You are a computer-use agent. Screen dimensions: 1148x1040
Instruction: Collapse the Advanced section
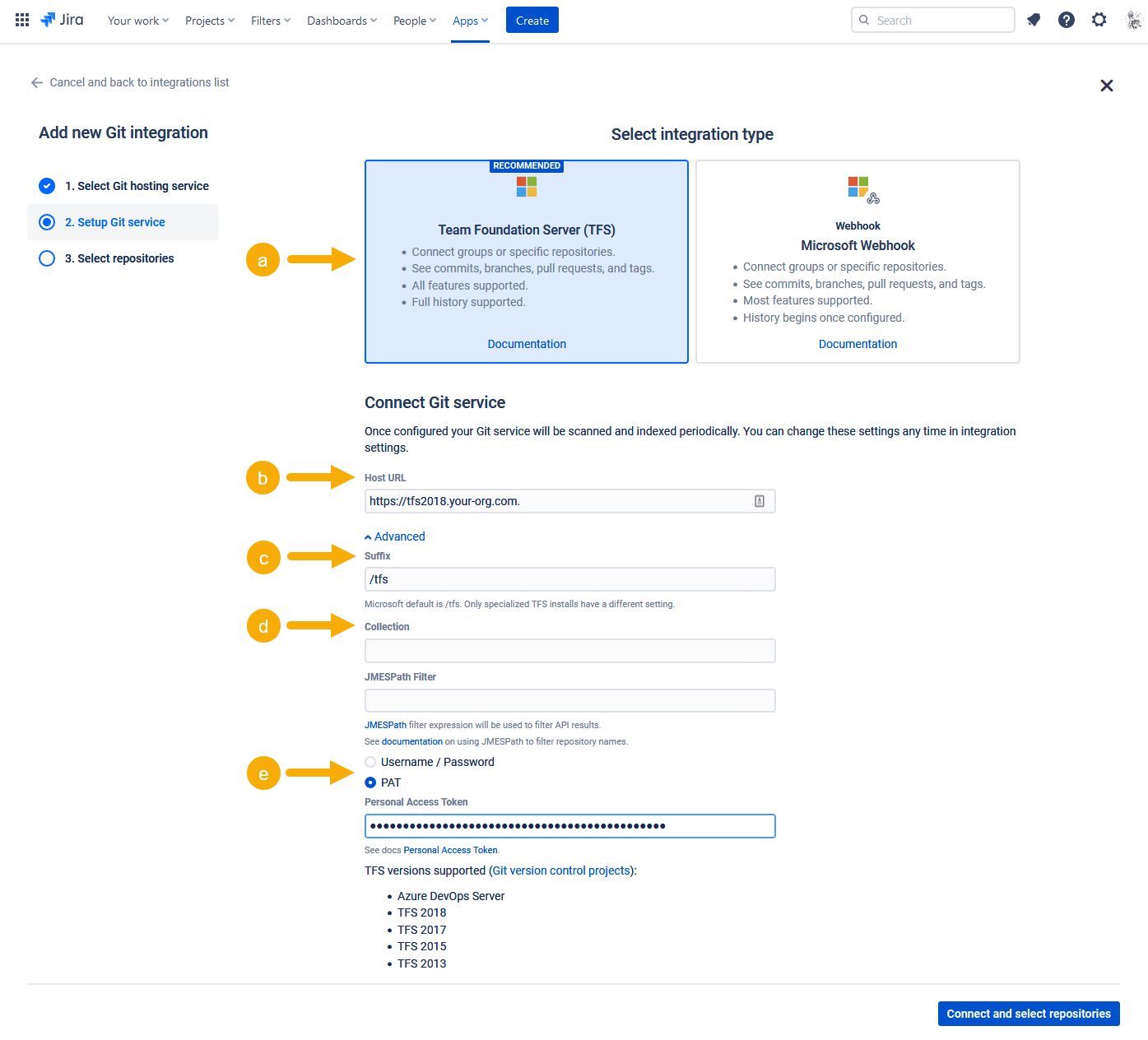[395, 536]
